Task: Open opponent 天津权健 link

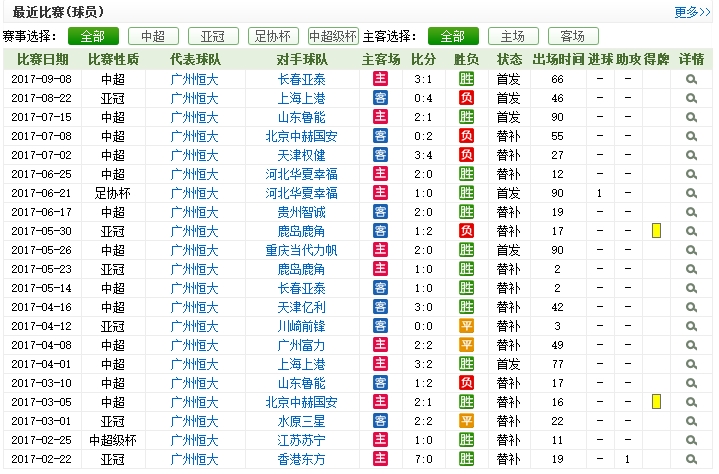Action: (302, 155)
